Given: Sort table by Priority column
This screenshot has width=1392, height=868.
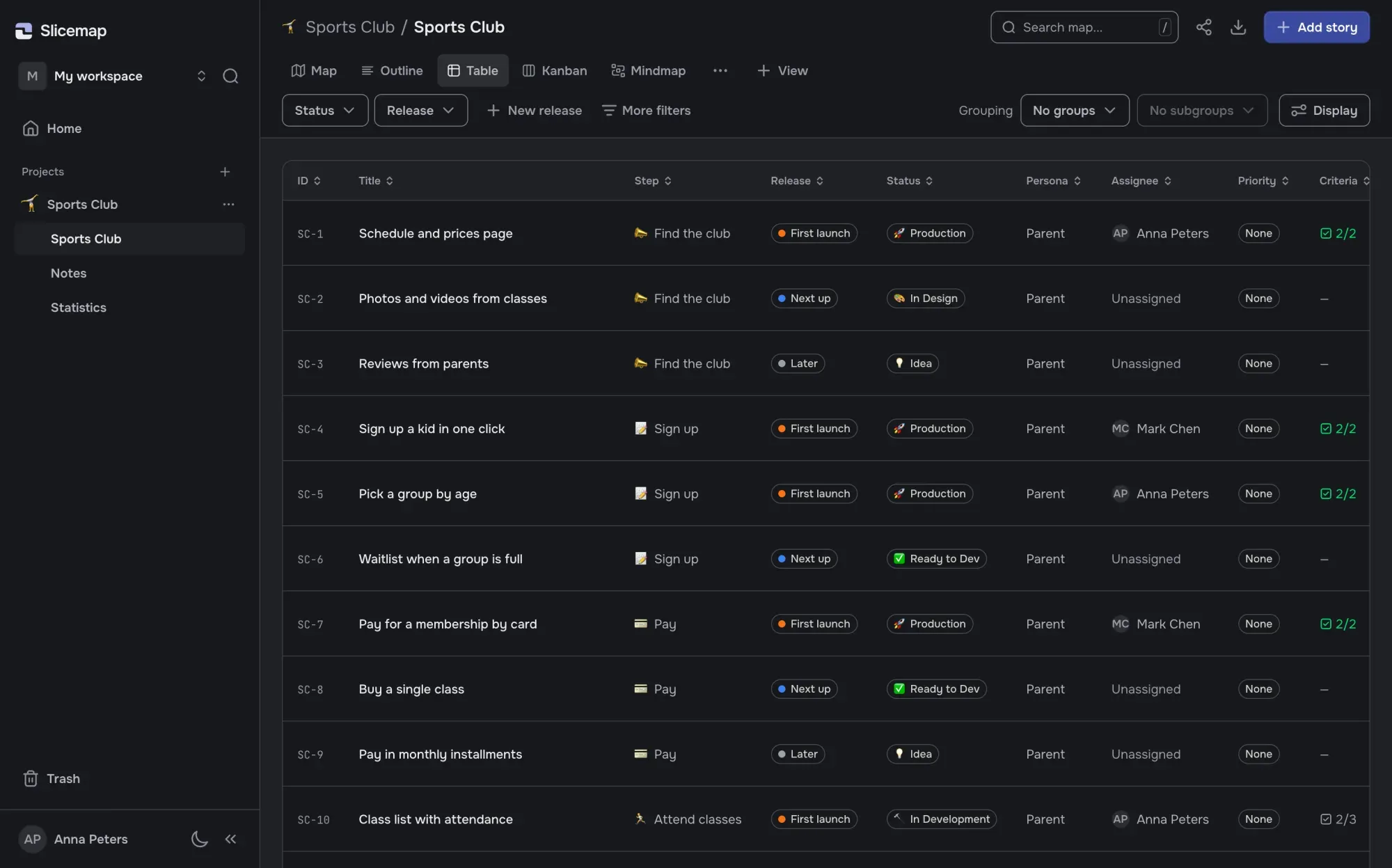Looking at the screenshot, I should click(x=1263, y=181).
